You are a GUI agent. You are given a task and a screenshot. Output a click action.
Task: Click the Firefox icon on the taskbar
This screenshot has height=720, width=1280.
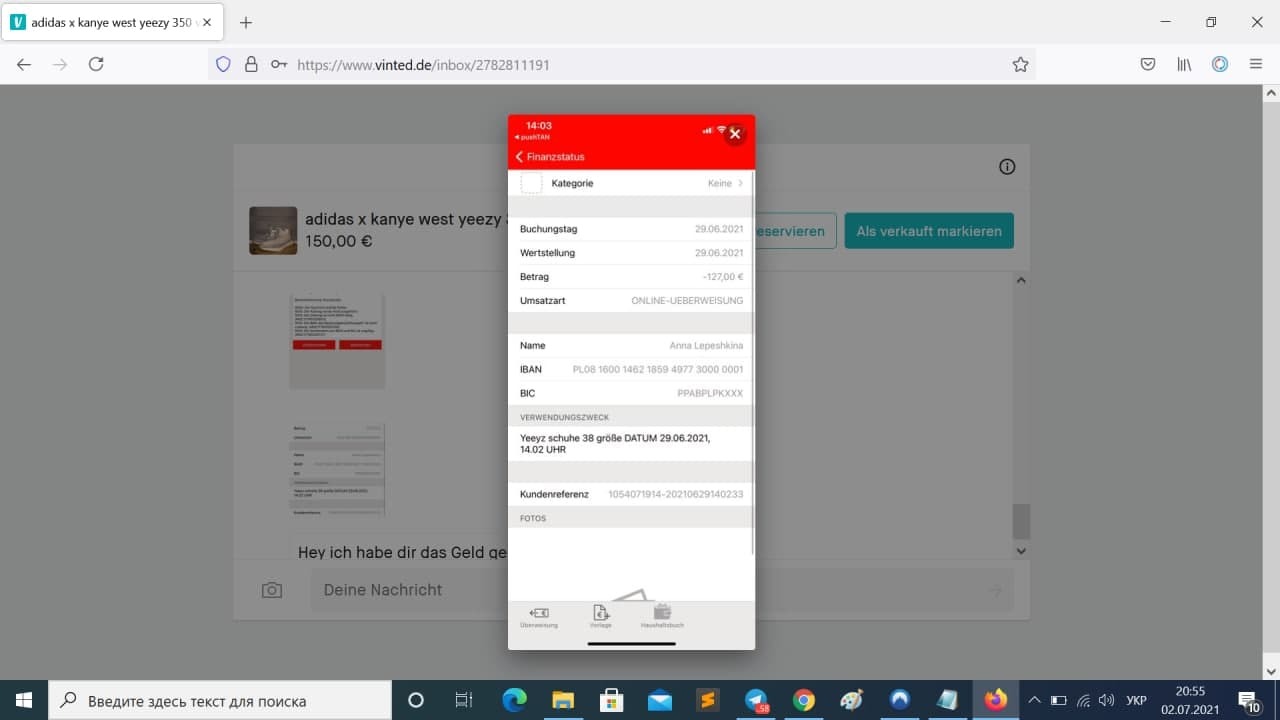click(996, 700)
